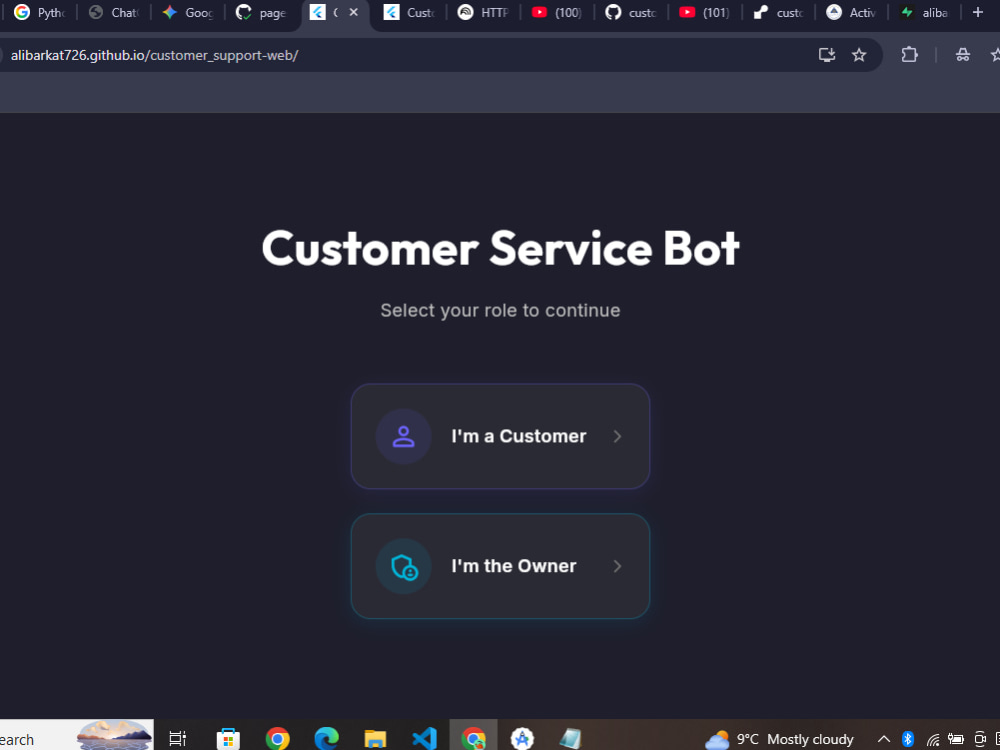Image resolution: width=1000 pixels, height=750 pixels.
Task: Switch to the "Activ" tab
Action: tap(851, 12)
